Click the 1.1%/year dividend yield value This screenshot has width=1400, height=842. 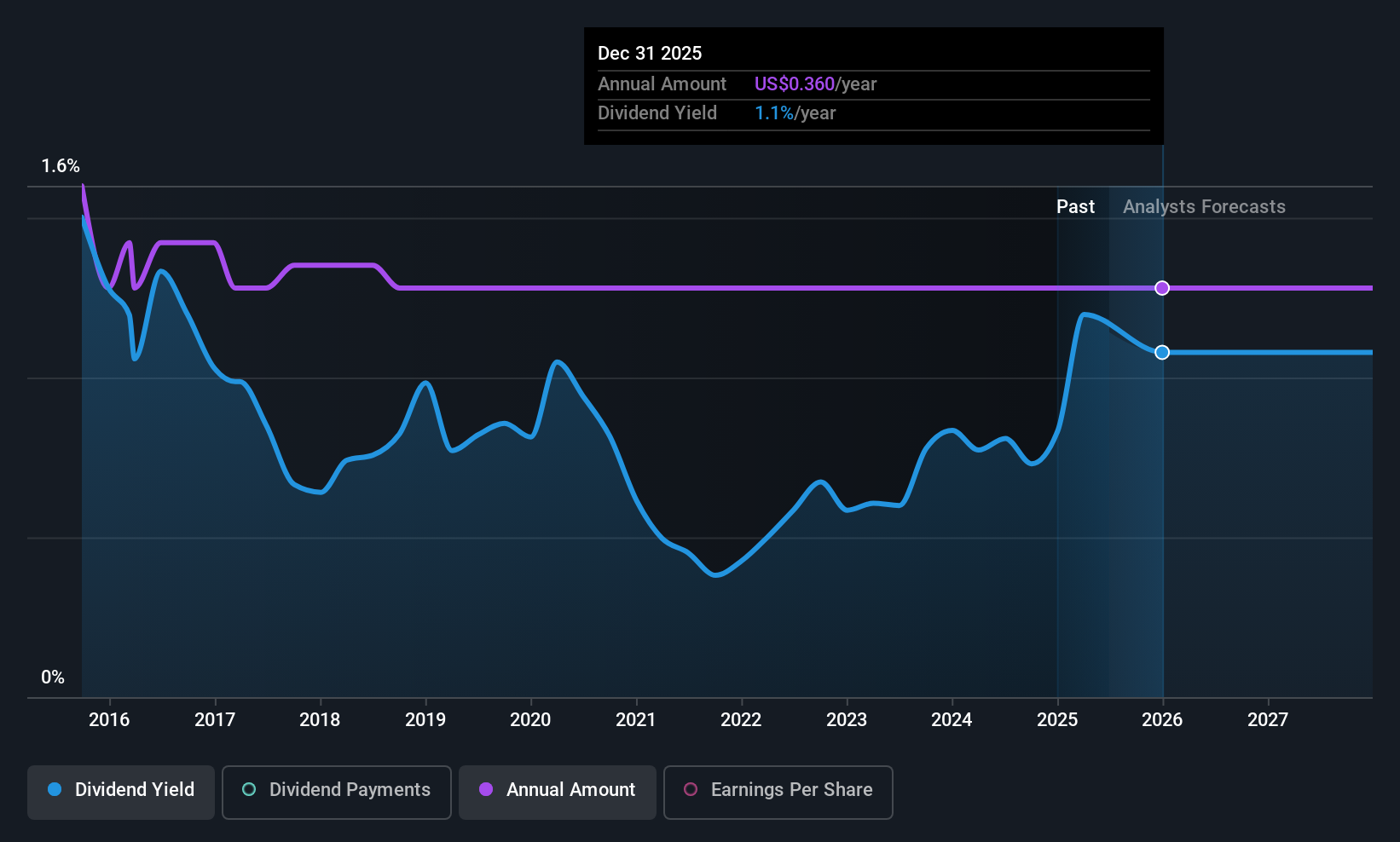[x=795, y=112]
